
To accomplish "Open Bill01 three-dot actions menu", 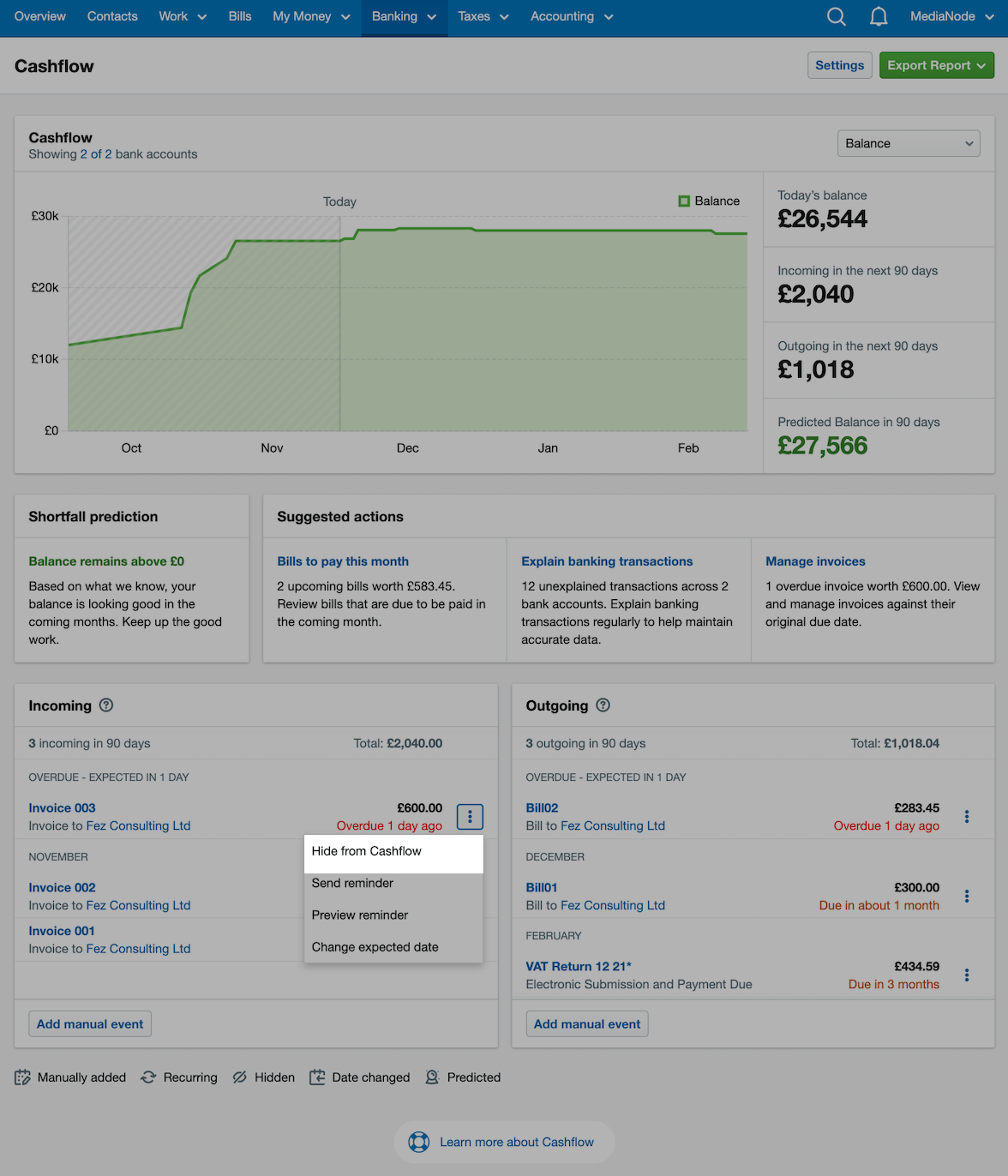I will click(x=967, y=897).
